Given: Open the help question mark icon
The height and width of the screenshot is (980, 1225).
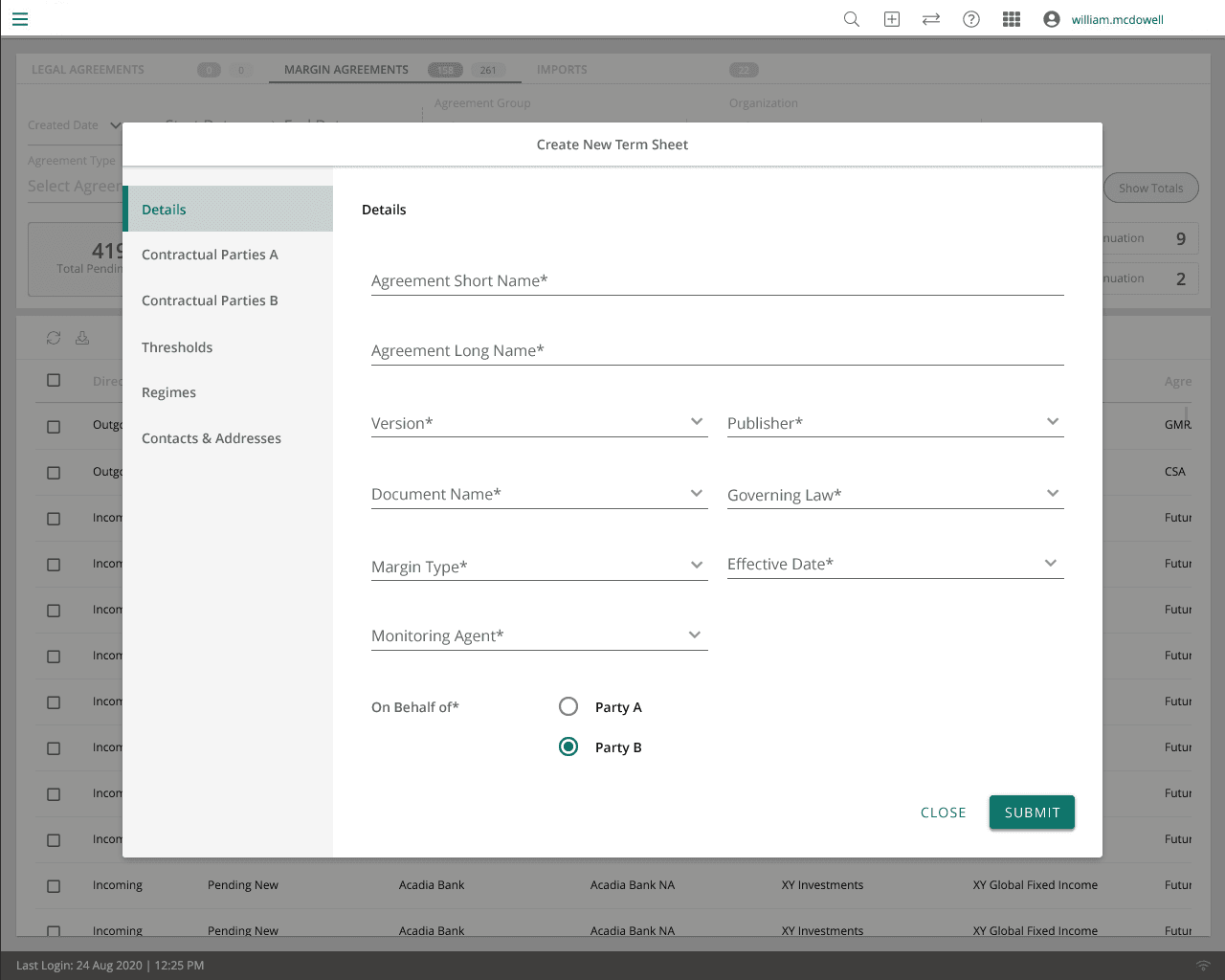Looking at the screenshot, I should pos(971,19).
